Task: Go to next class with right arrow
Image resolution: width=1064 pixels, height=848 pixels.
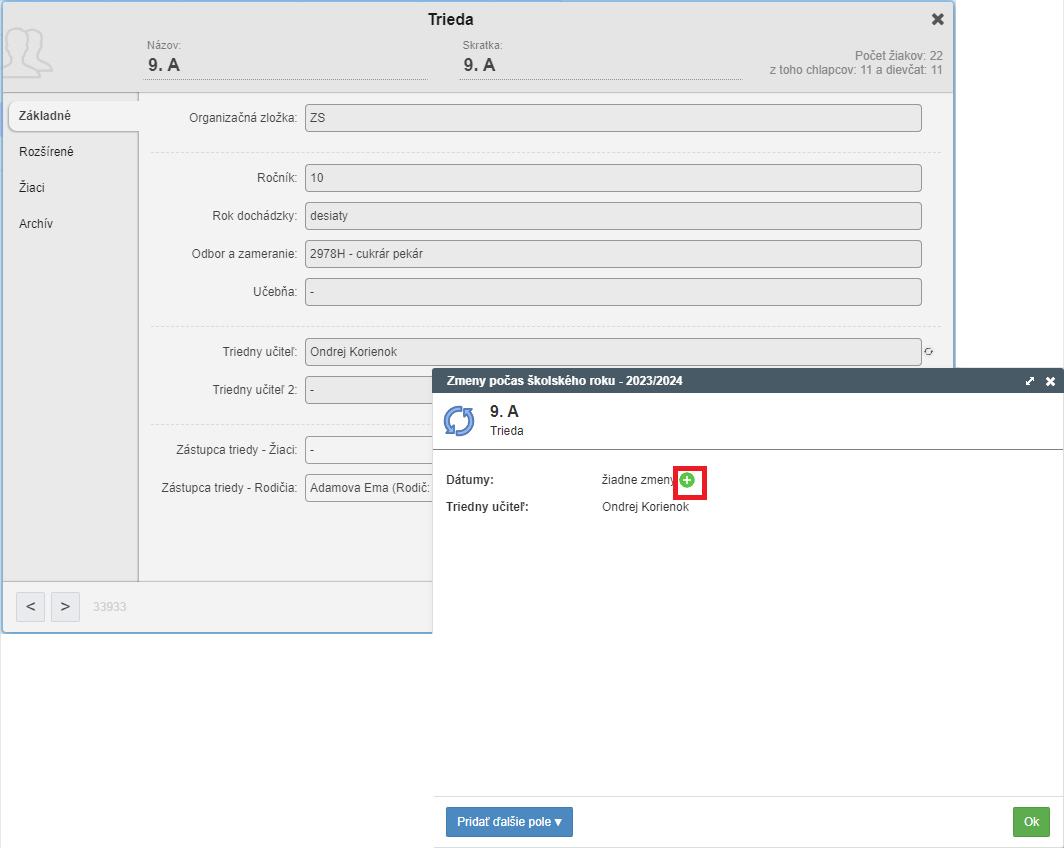Action: point(65,606)
